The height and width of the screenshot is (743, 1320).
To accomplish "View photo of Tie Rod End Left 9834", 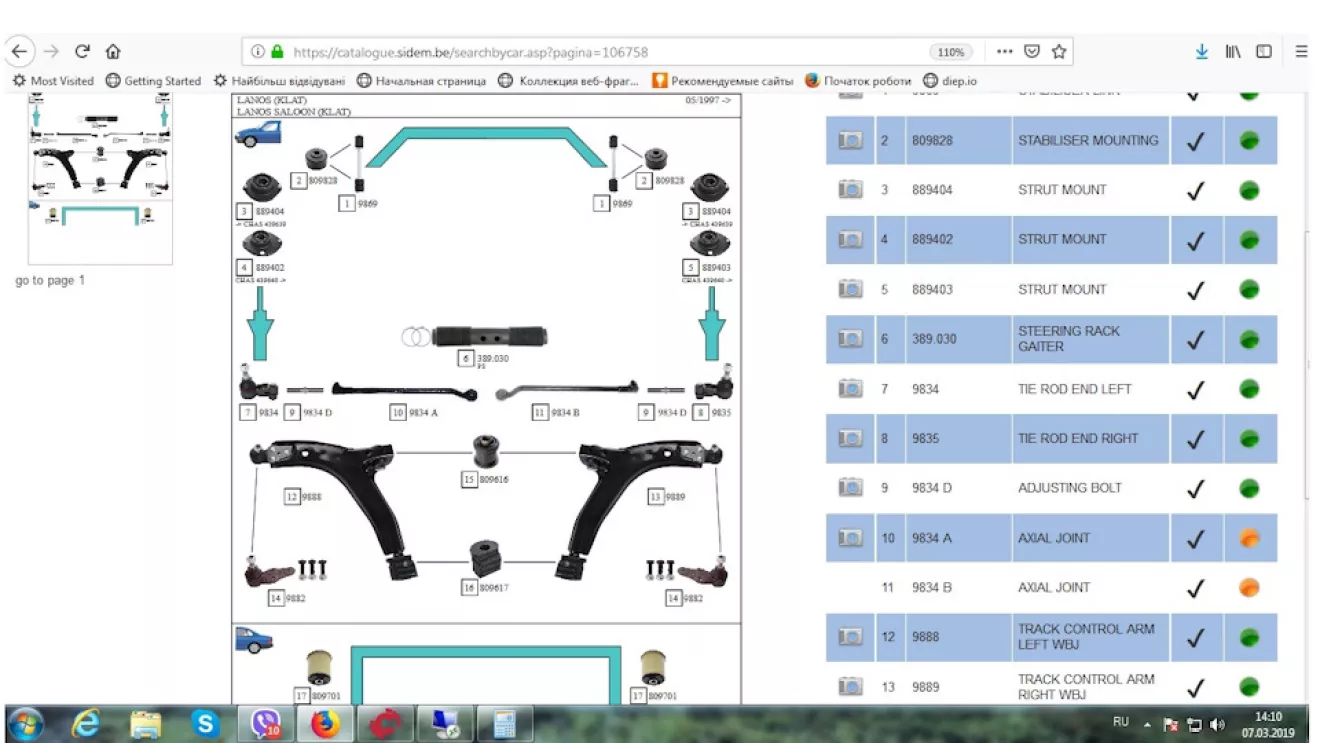I will tap(850, 388).
